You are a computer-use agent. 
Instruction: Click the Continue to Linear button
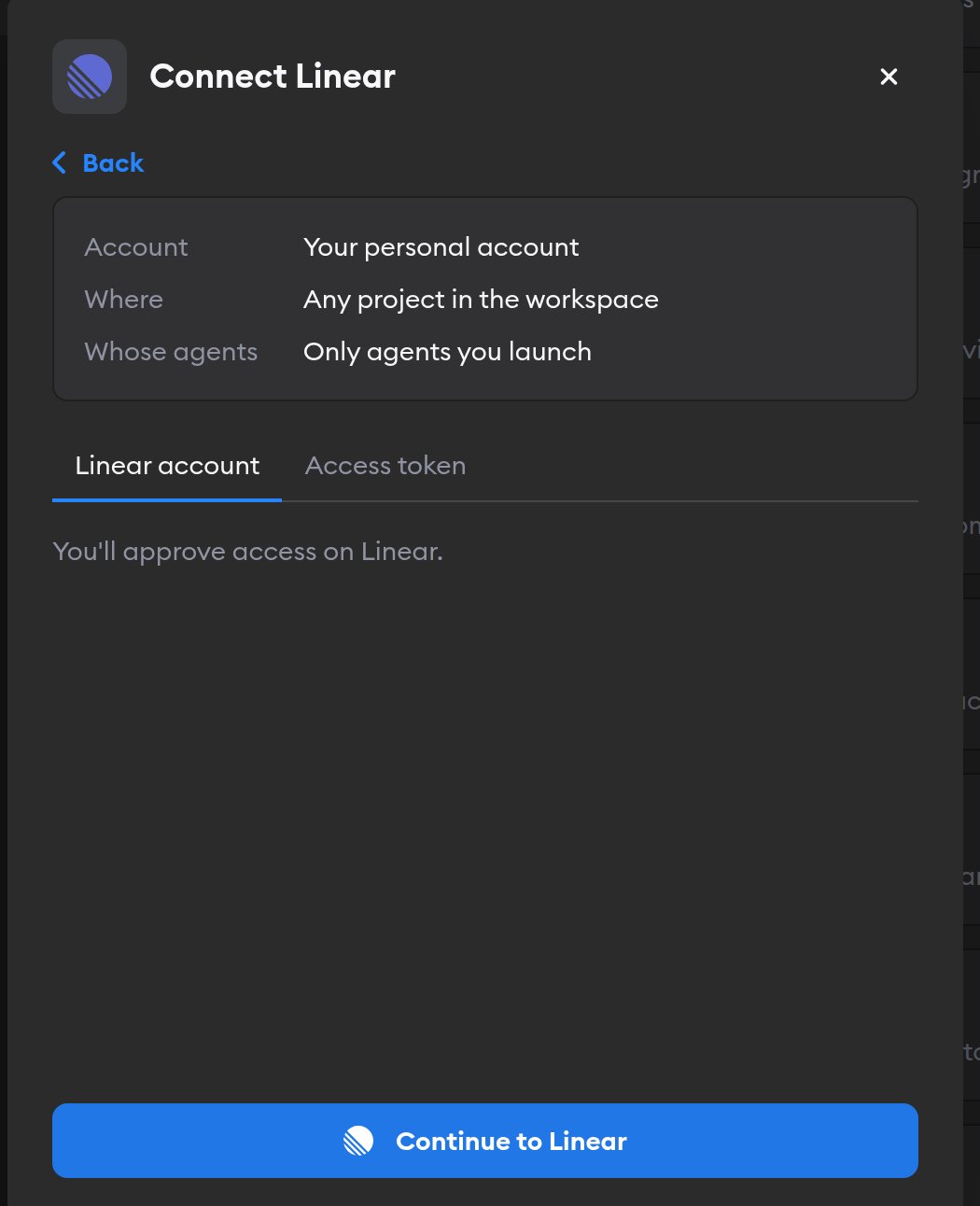click(485, 1141)
